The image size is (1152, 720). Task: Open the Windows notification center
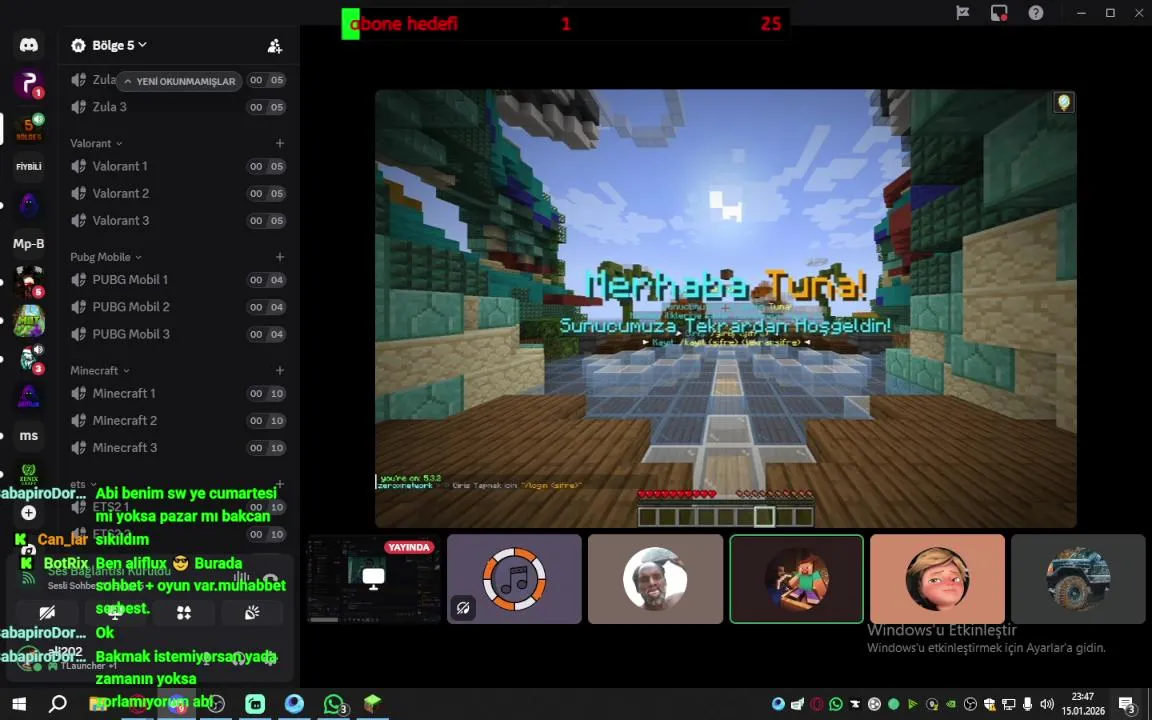[x=1129, y=705]
